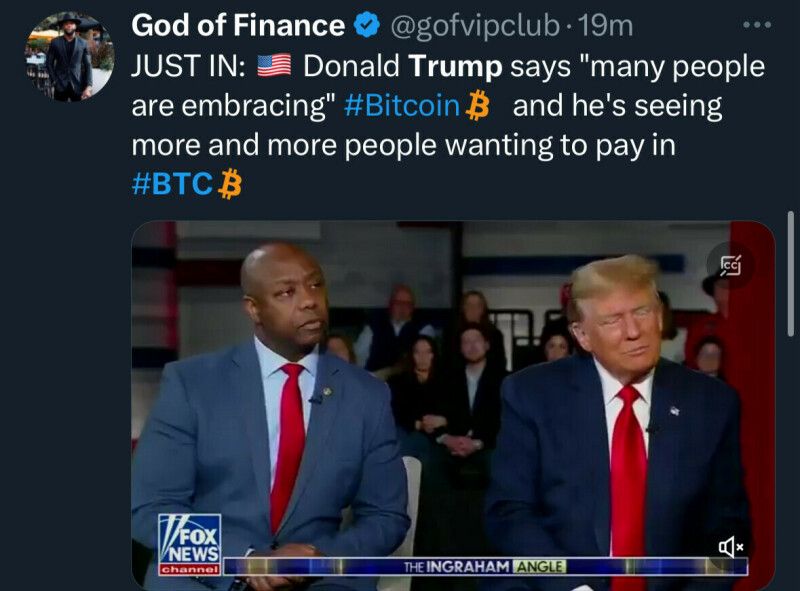This screenshot has height=591, width=800.
Task: Open the three-dot more options menu
Action: [x=756, y=26]
